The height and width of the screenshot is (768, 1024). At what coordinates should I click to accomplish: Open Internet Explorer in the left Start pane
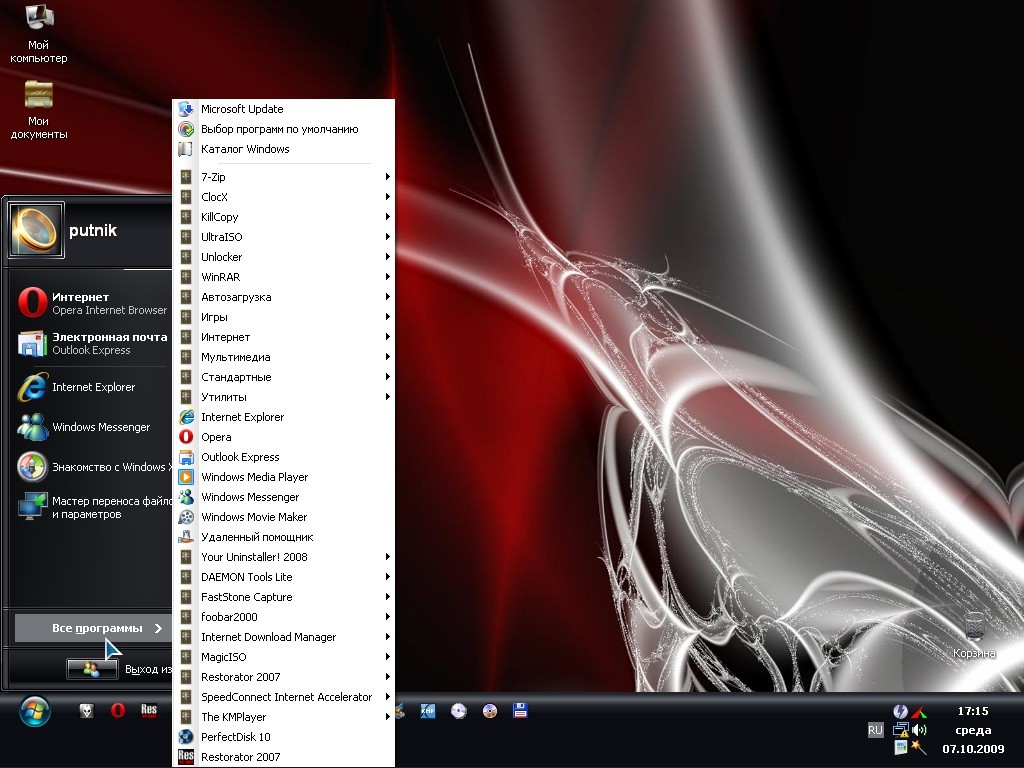93,387
